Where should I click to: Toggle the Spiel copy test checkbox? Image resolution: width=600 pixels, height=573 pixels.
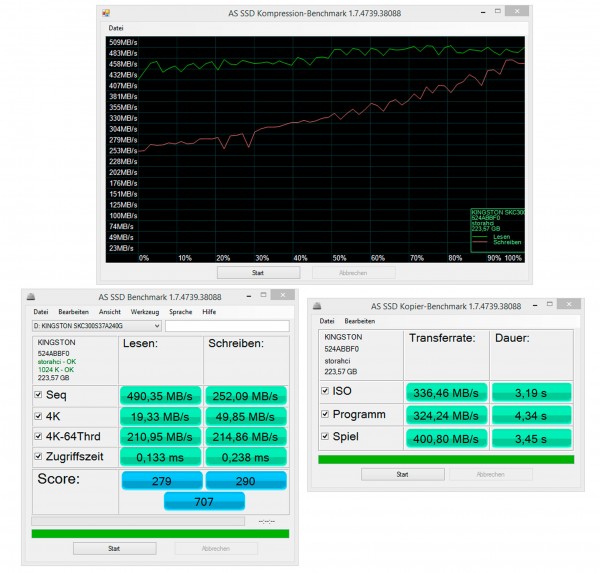[325, 436]
